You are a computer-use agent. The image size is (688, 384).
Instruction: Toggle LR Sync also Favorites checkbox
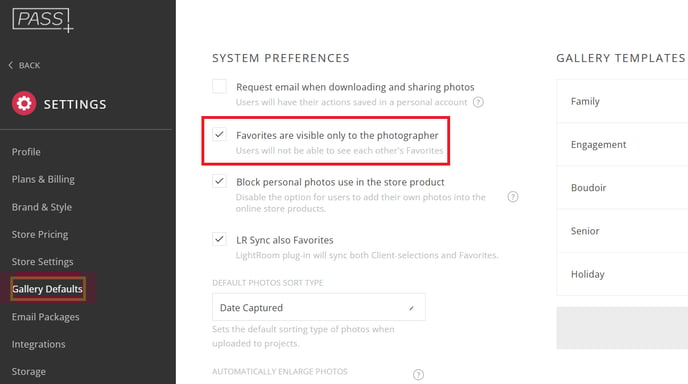point(219,239)
